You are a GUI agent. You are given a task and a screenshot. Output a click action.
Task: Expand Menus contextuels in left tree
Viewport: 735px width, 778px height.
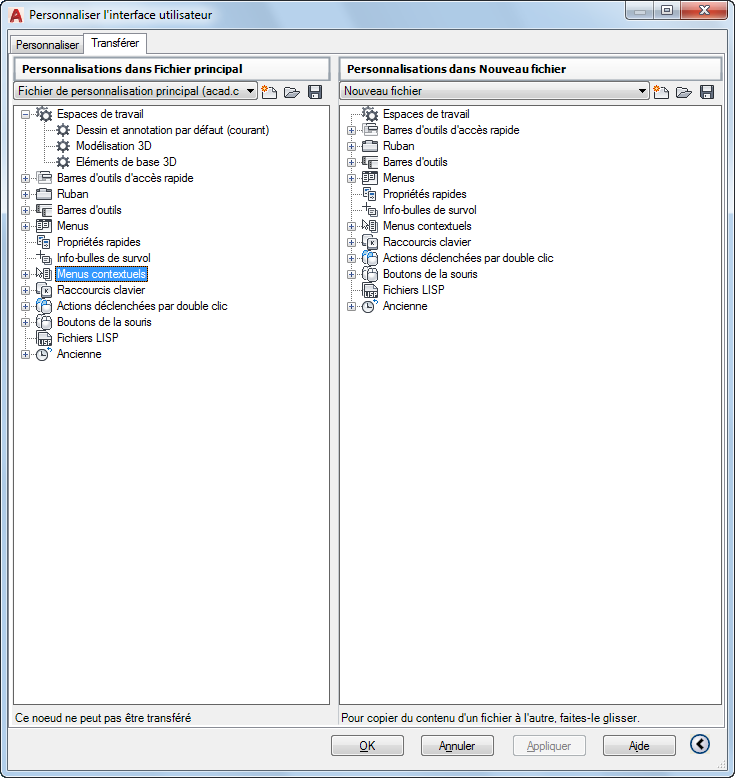point(25,274)
